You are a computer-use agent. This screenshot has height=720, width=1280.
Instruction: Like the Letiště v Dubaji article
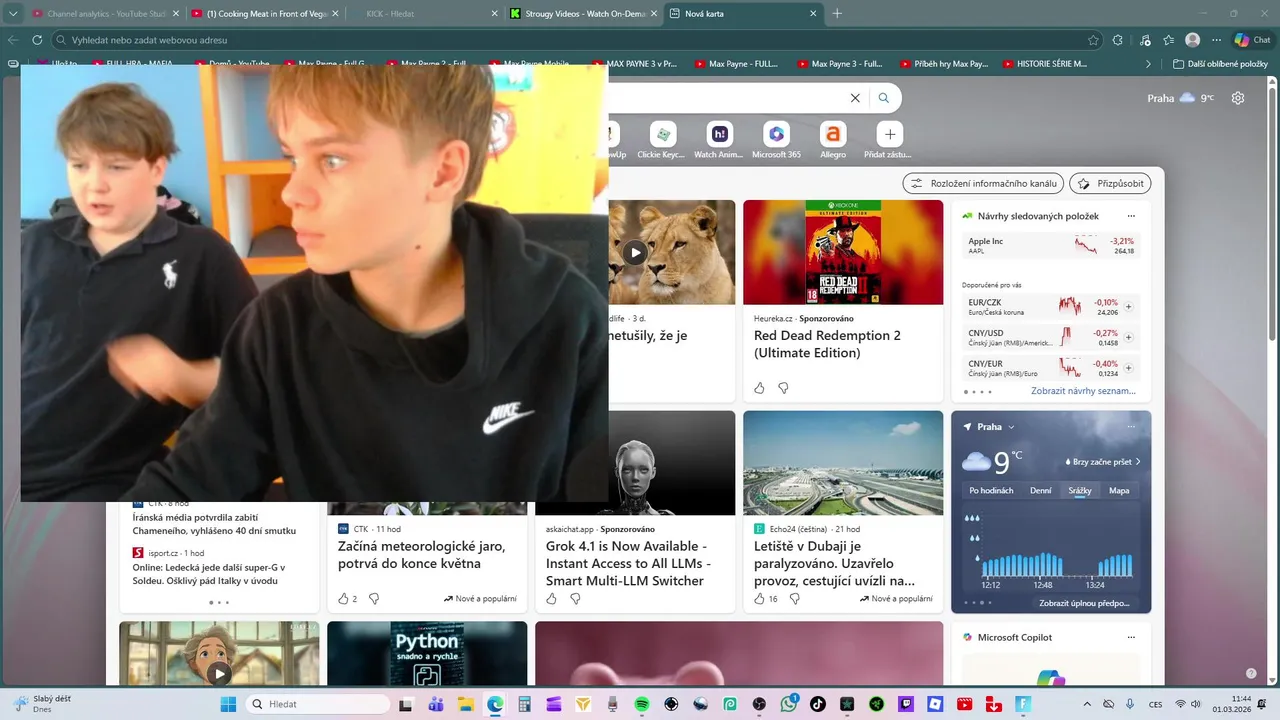pyautogui.click(x=759, y=599)
